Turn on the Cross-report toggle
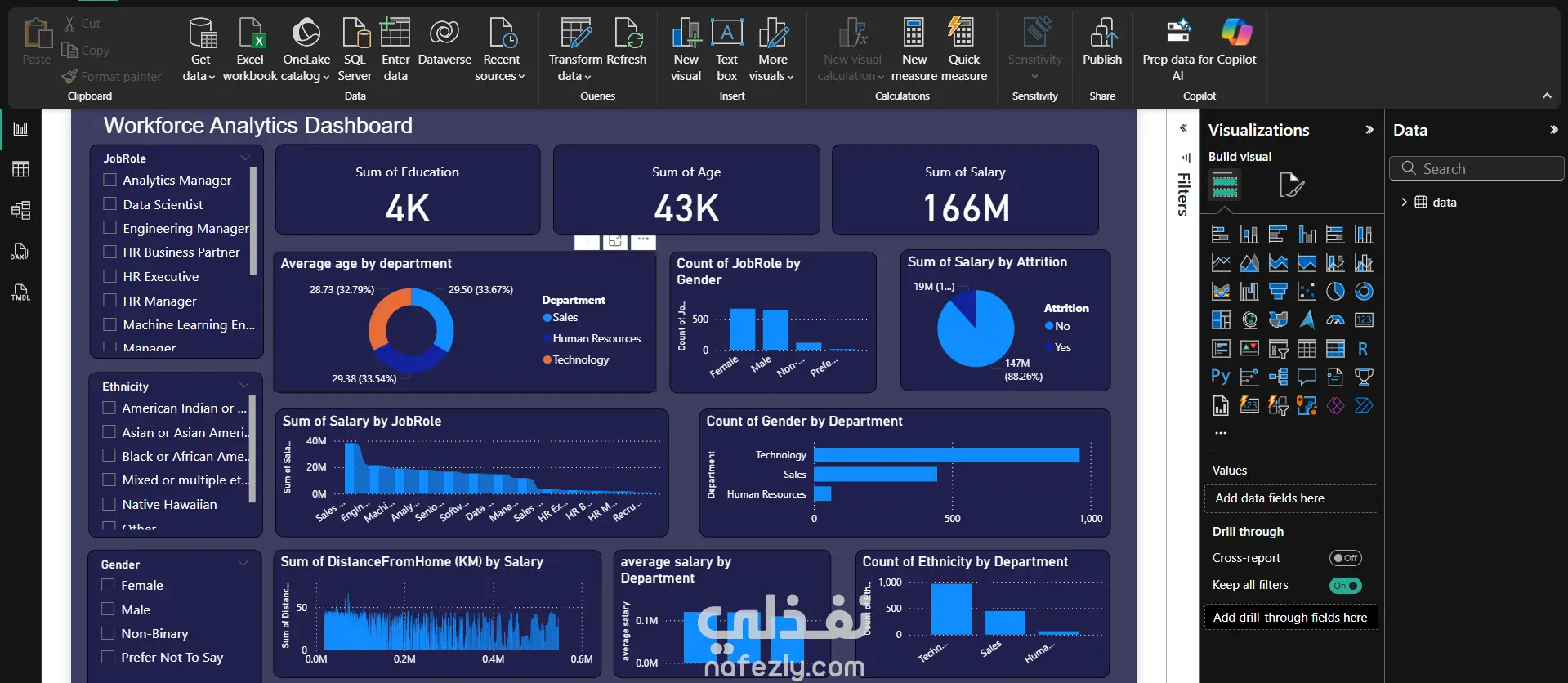This screenshot has width=1568, height=683. coord(1345,558)
